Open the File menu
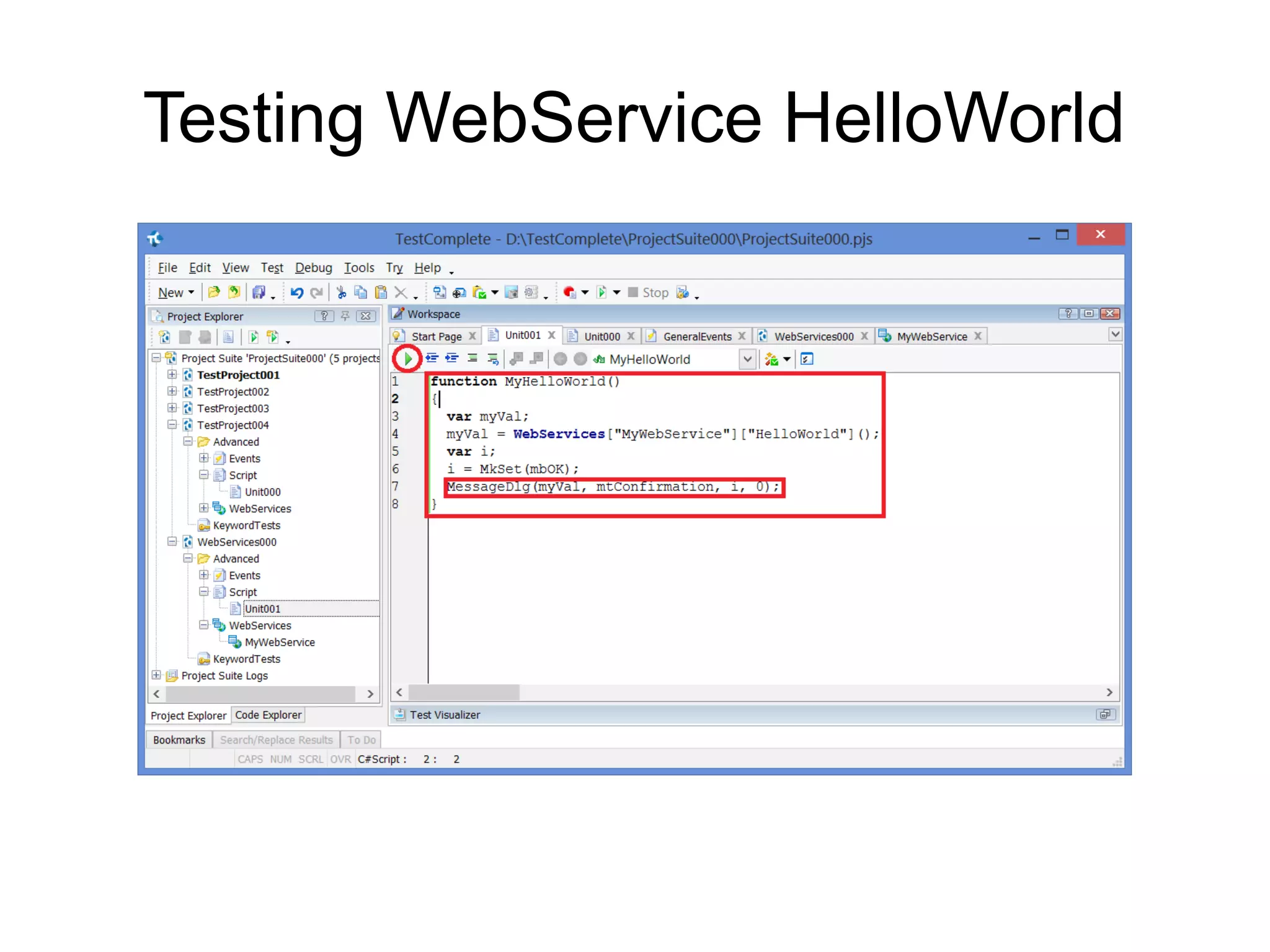This screenshot has height=952, width=1270. pos(167,267)
